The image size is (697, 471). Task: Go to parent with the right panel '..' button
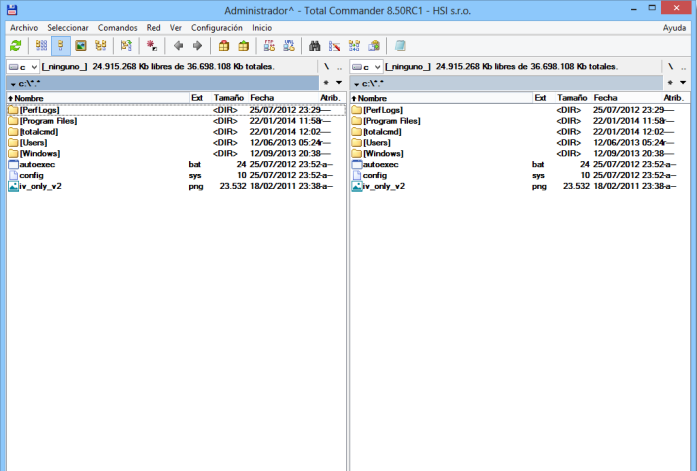(x=684, y=67)
